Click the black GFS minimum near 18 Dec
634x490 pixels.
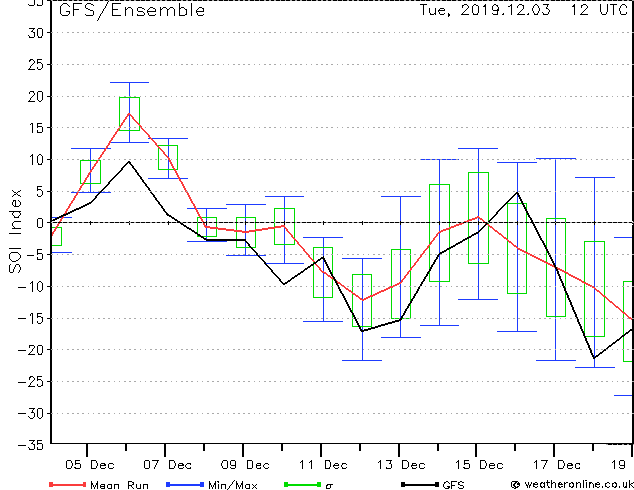pyautogui.click(x=594, y=358)
